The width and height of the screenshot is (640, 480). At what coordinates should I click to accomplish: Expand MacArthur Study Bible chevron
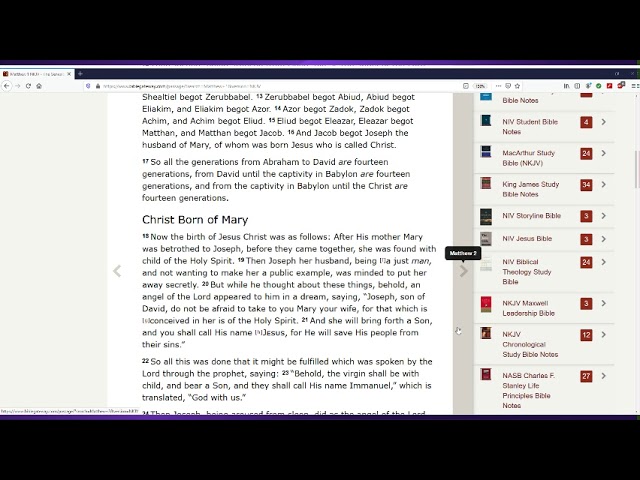pyautogui.click(x=604, y=153)
